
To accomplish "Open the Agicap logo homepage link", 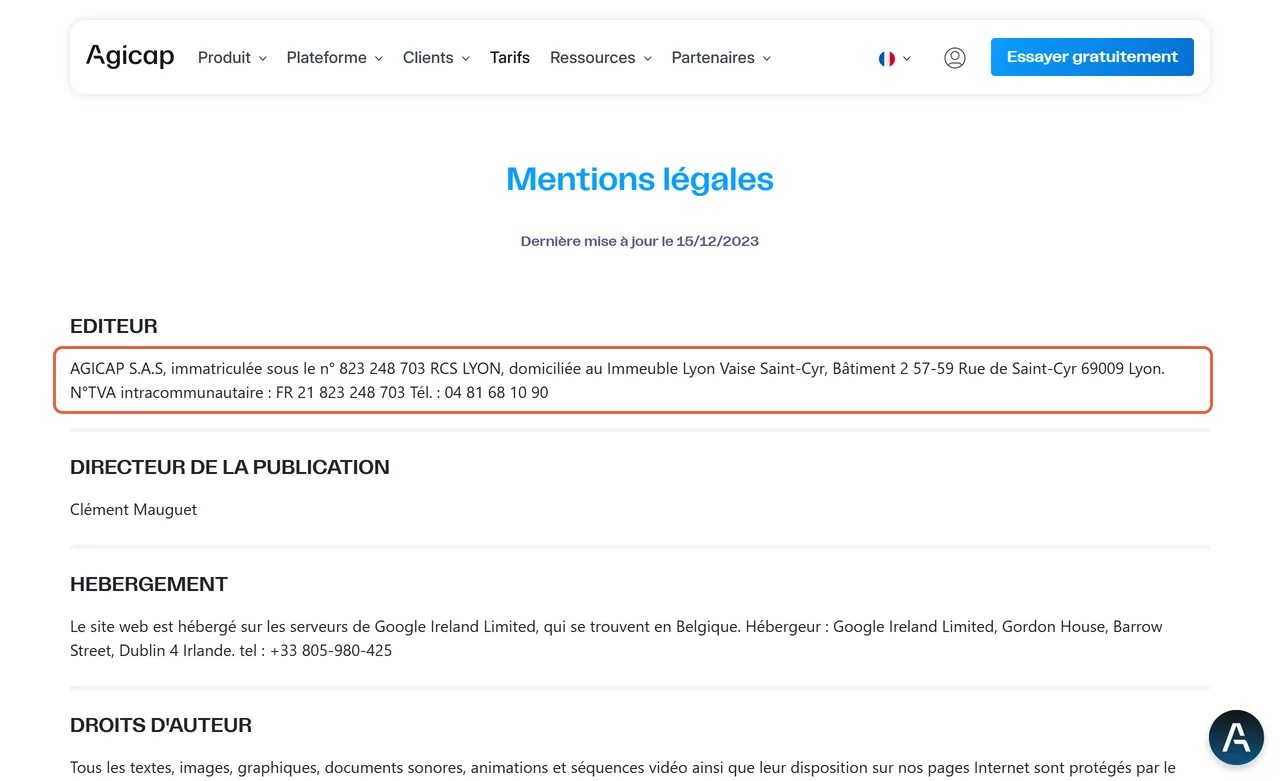I will point(130,57).
